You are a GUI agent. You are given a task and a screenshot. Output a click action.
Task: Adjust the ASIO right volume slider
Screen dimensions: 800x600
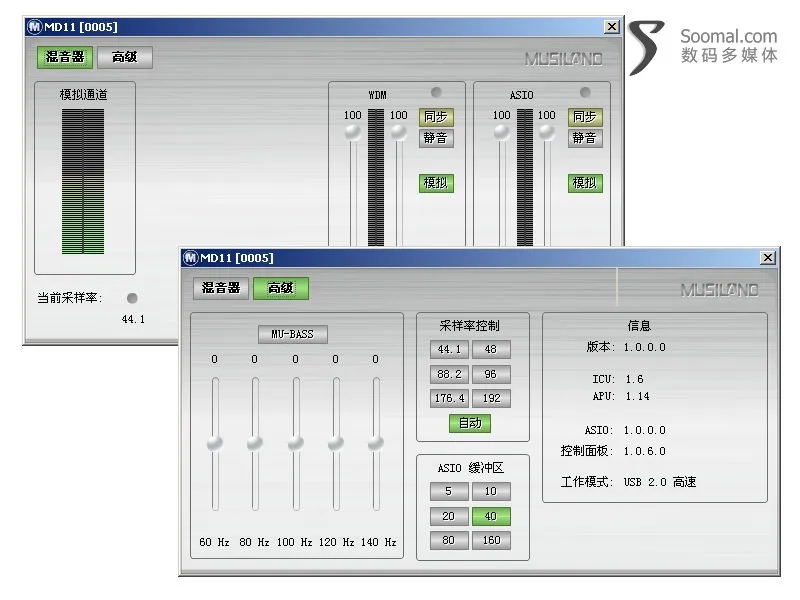[547, 133]
